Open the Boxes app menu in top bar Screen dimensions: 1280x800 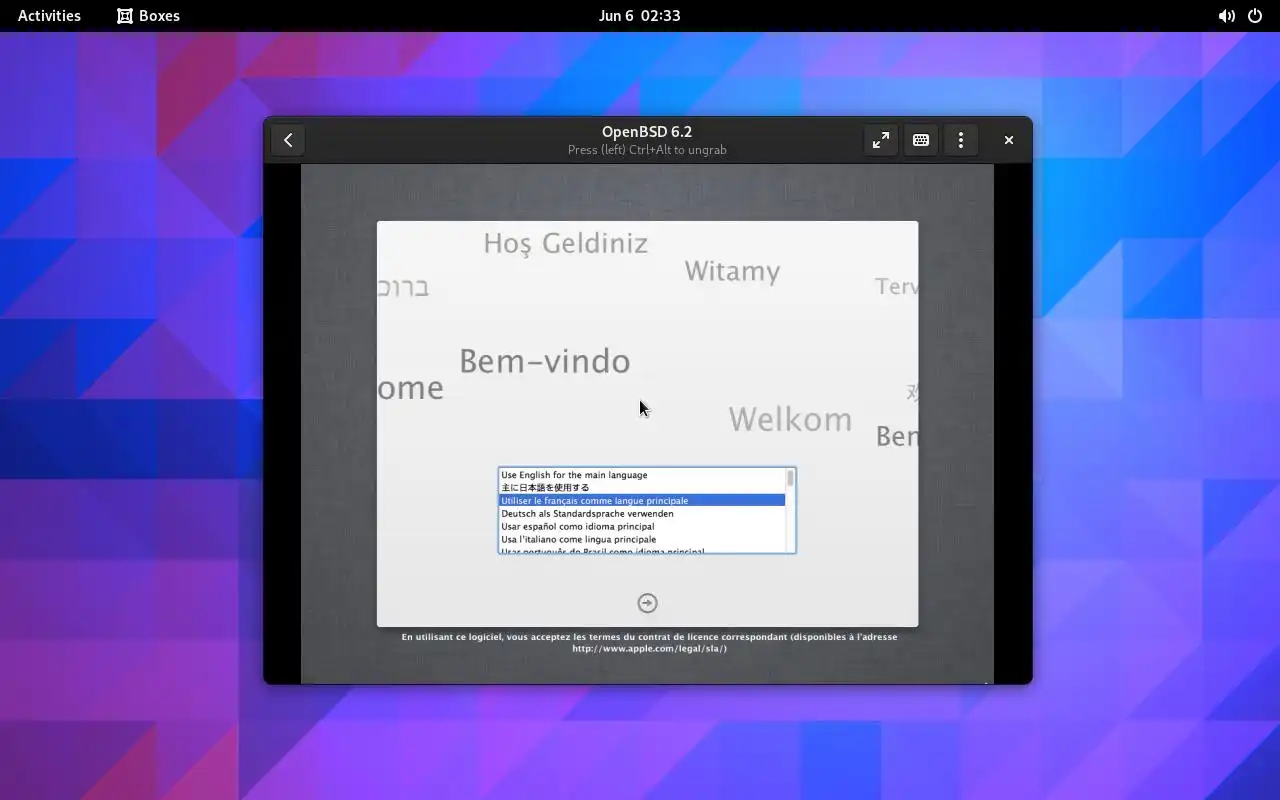pos(148,16)
